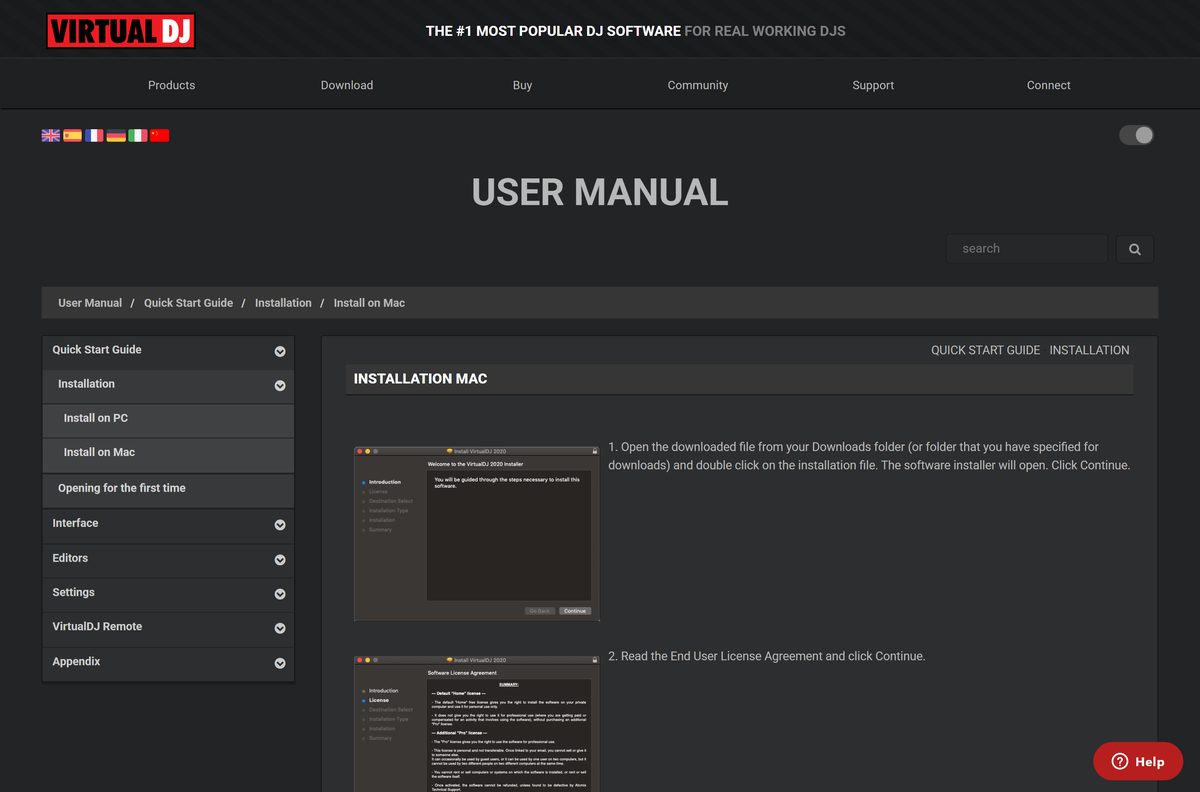Switch language to German flag
This screenshot has width=1200, height=792.
click(x=116, y=135)
